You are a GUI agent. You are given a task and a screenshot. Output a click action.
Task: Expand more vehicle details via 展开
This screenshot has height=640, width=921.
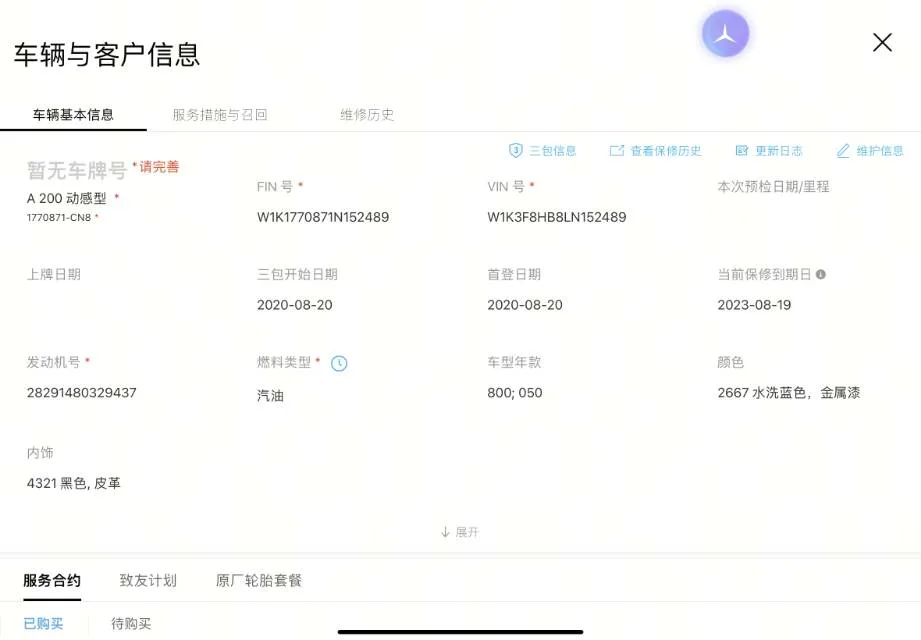click(460, 532)
